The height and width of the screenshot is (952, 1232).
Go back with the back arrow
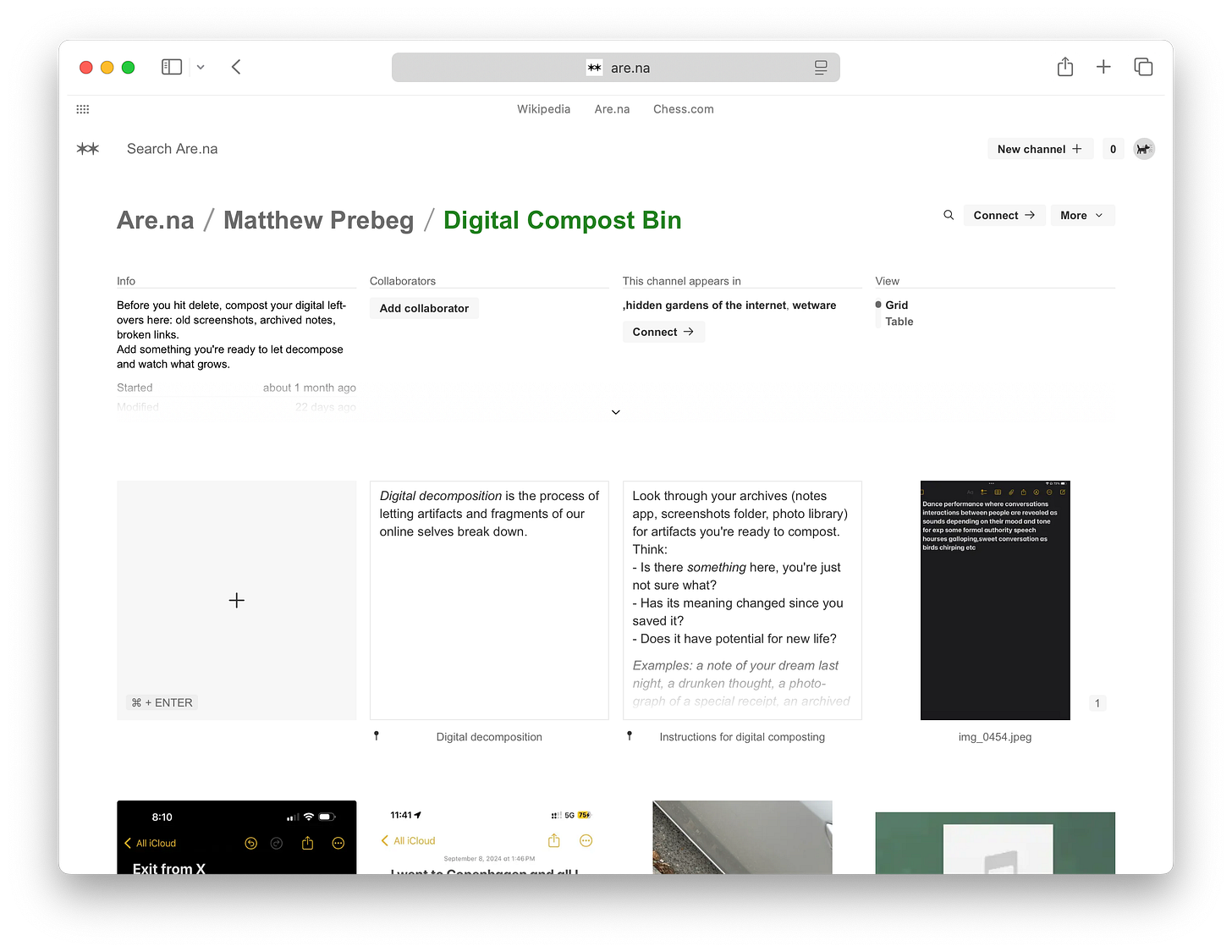click(236, 67)
